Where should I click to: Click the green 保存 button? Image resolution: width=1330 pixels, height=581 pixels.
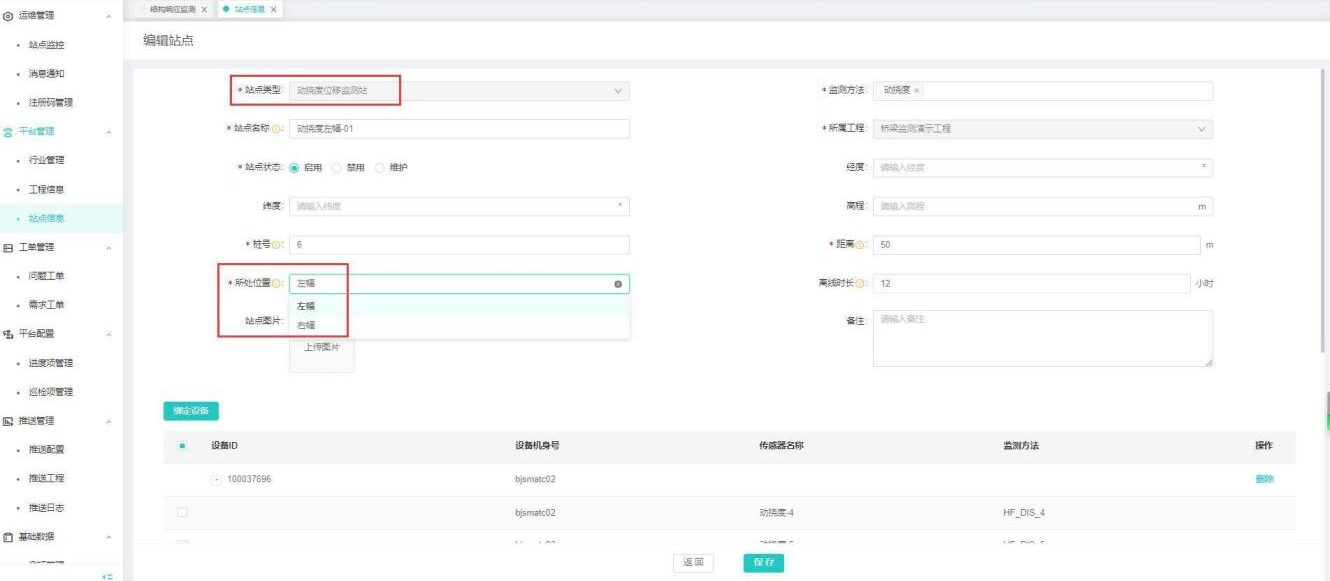point(763,563)
